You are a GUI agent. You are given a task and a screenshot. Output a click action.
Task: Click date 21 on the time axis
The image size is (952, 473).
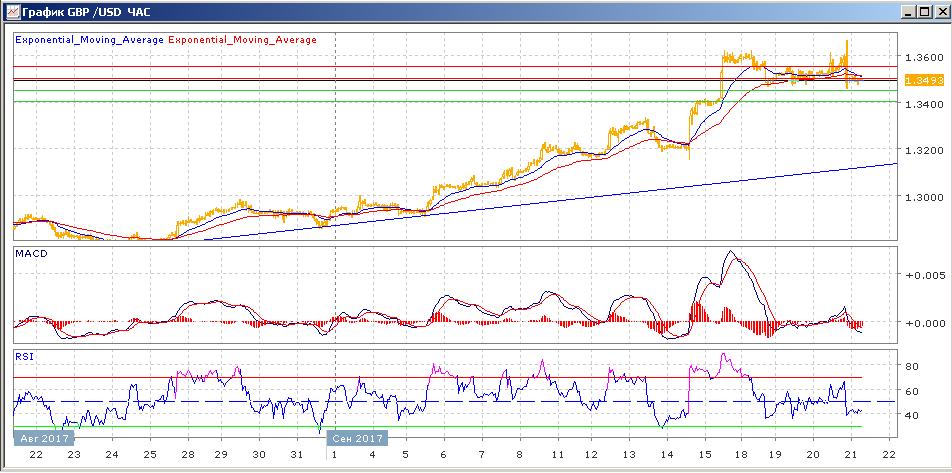point(851,455)
